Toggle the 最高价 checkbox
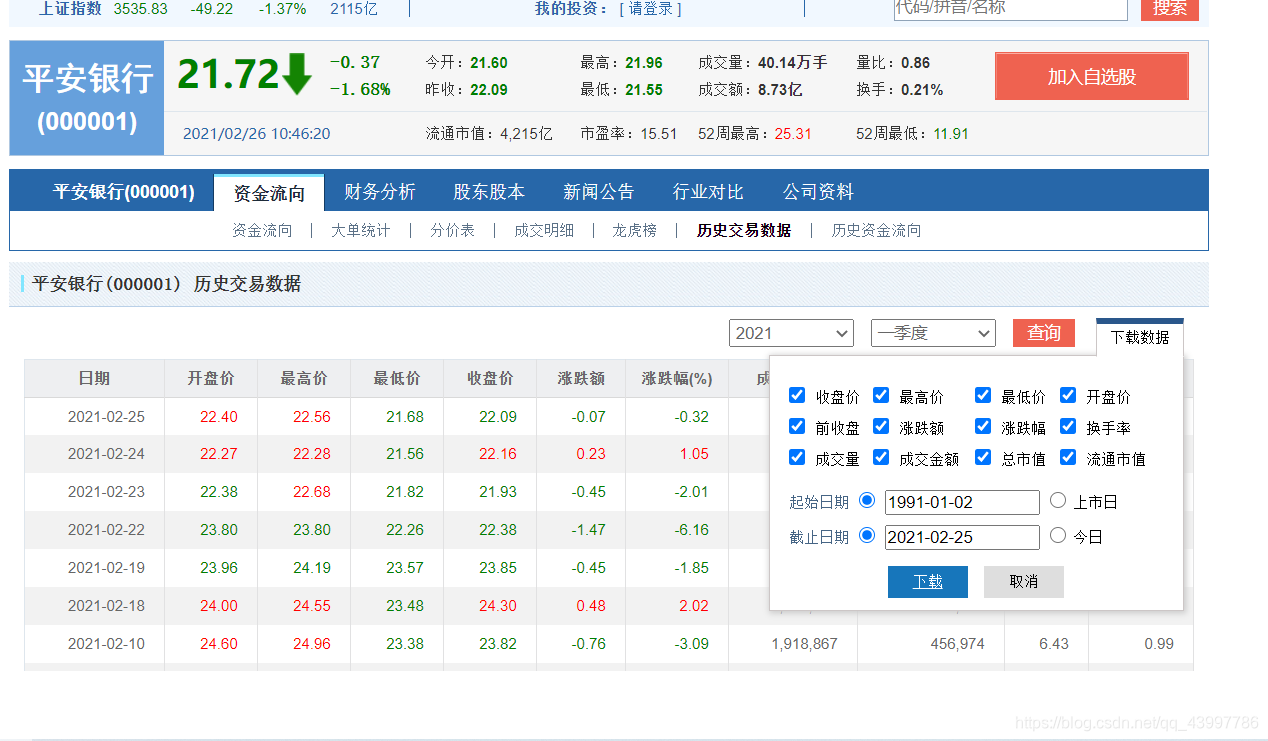Screen dimensions: 1268x741 point(881,395)
